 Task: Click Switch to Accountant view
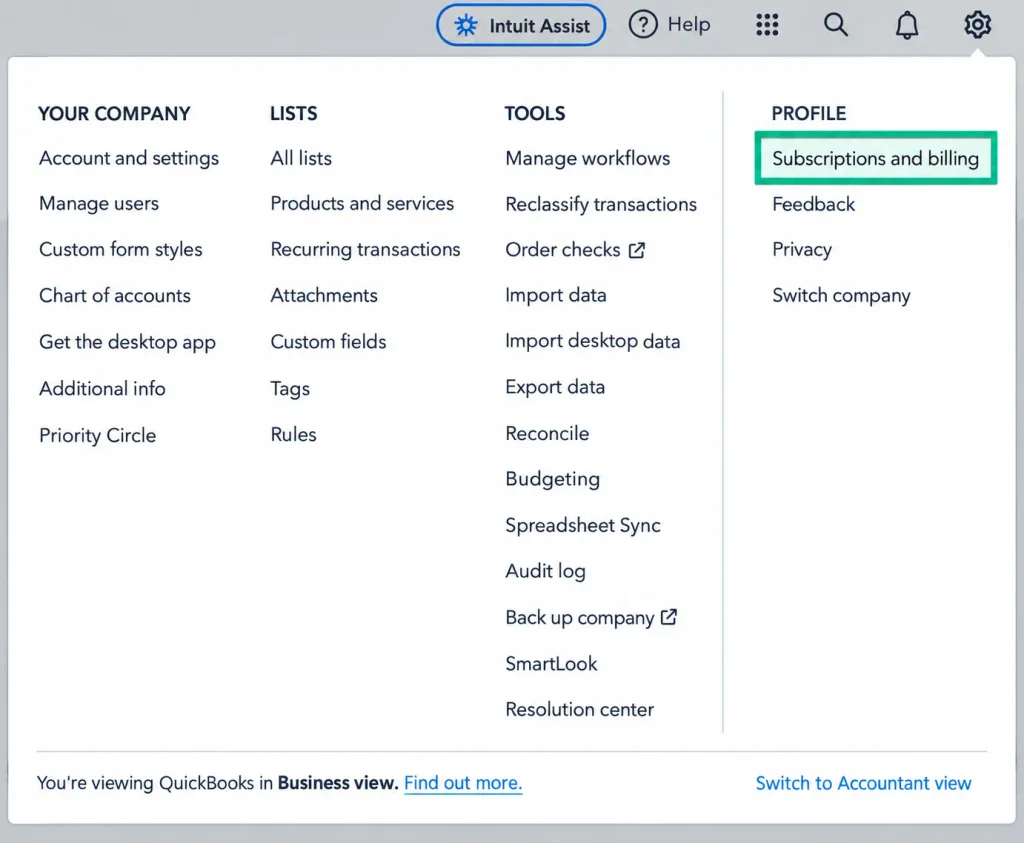tap(863, 783)
